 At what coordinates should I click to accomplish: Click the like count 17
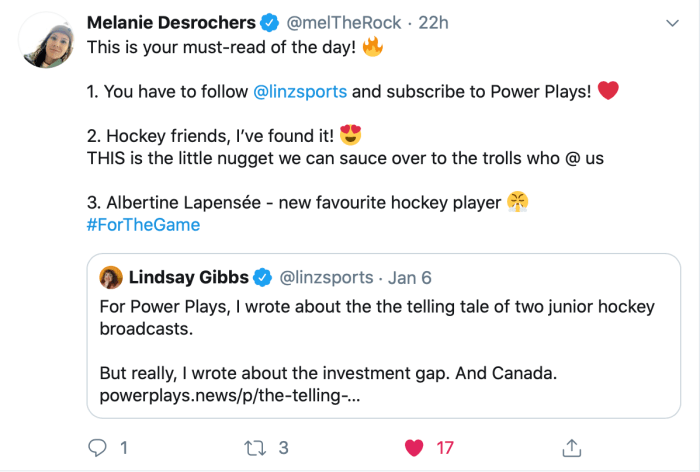444,448
